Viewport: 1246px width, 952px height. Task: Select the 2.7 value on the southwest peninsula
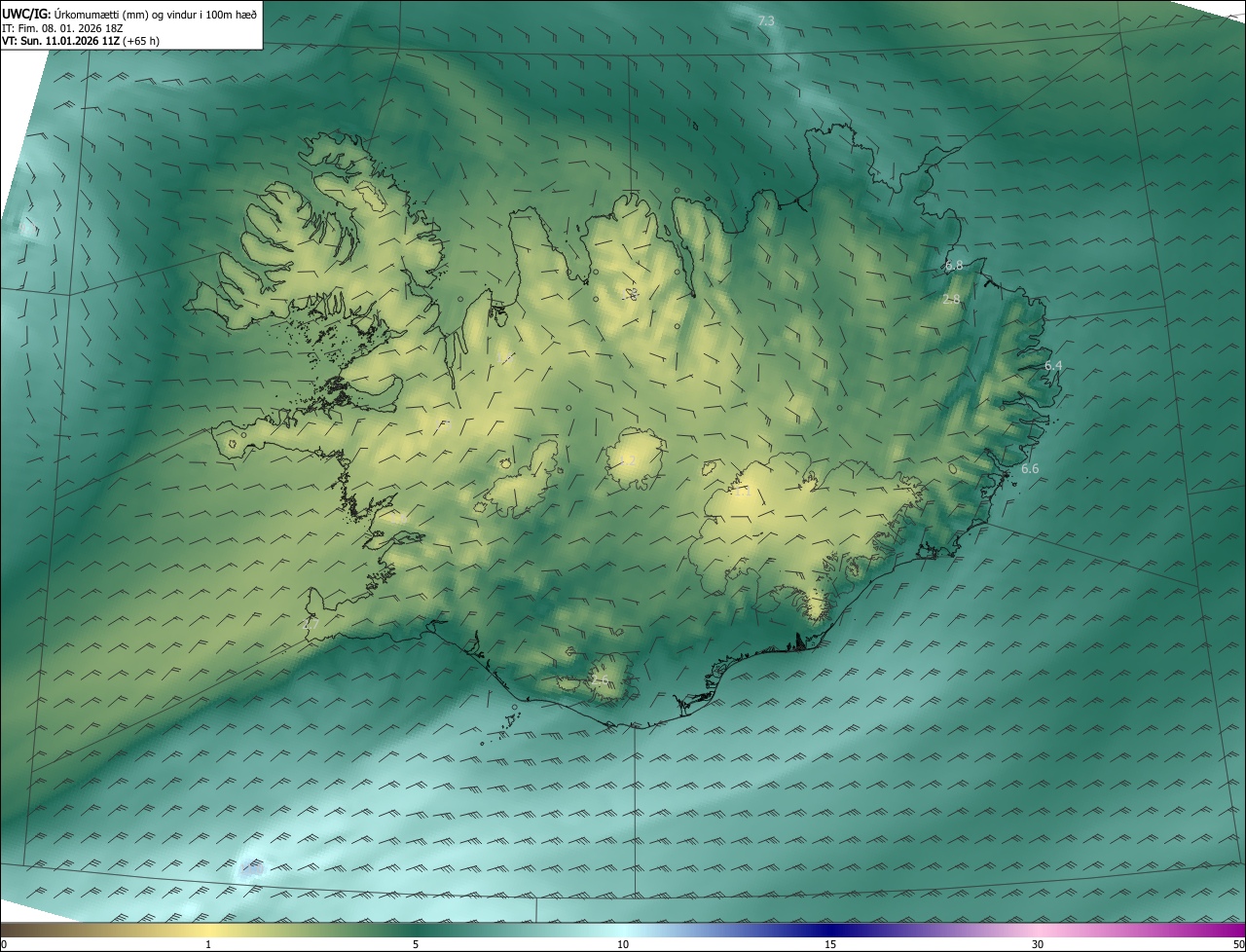click(311, 622)
